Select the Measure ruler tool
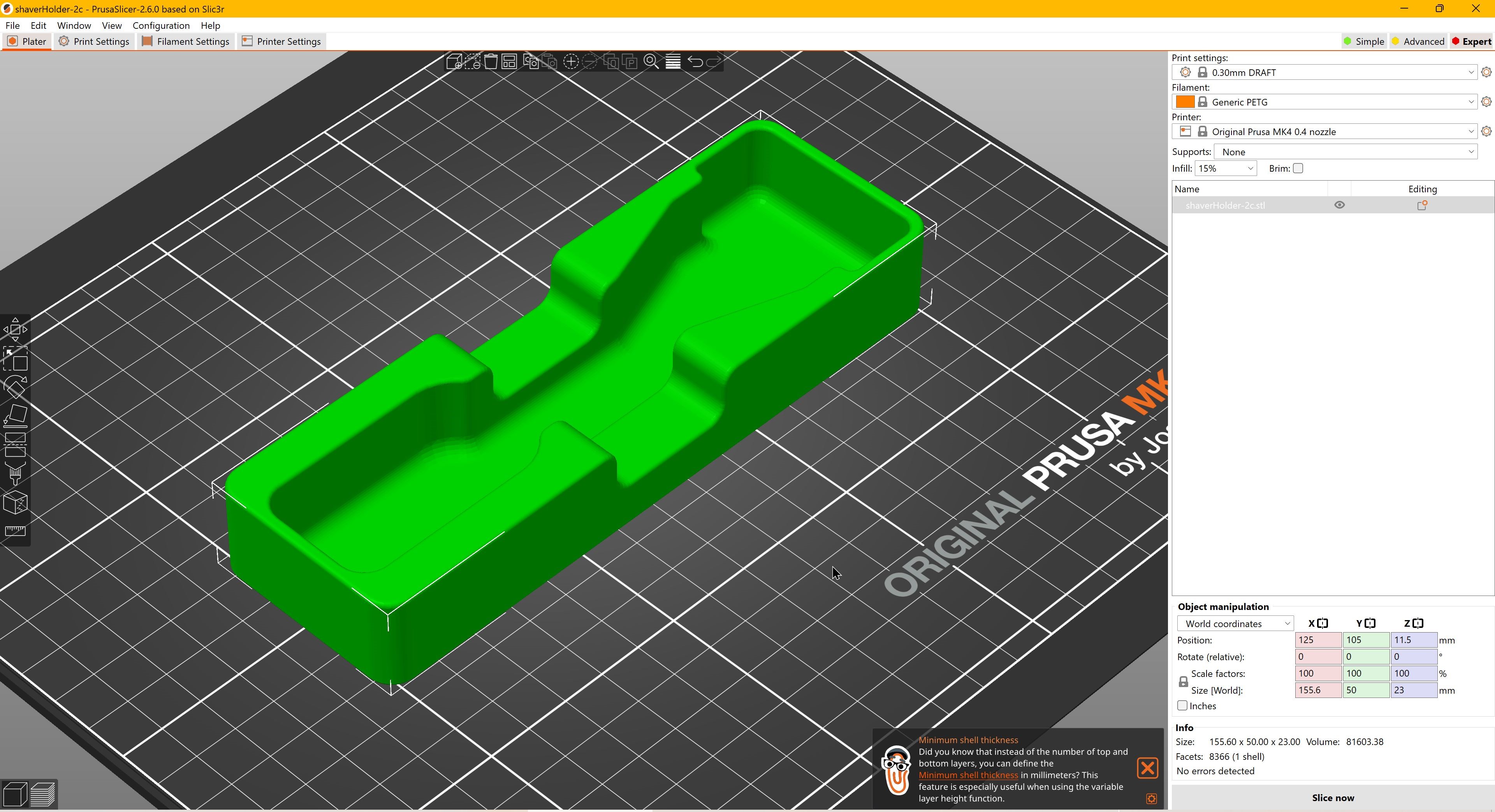The image size is (1495, 812). [x=15, y=531]
